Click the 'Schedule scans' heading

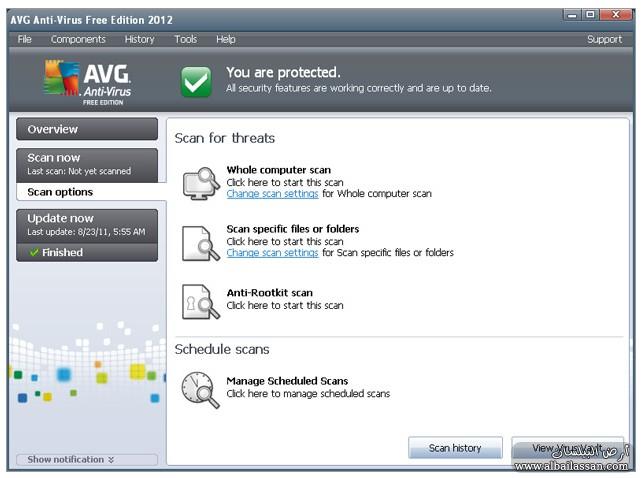click(222, 349)
